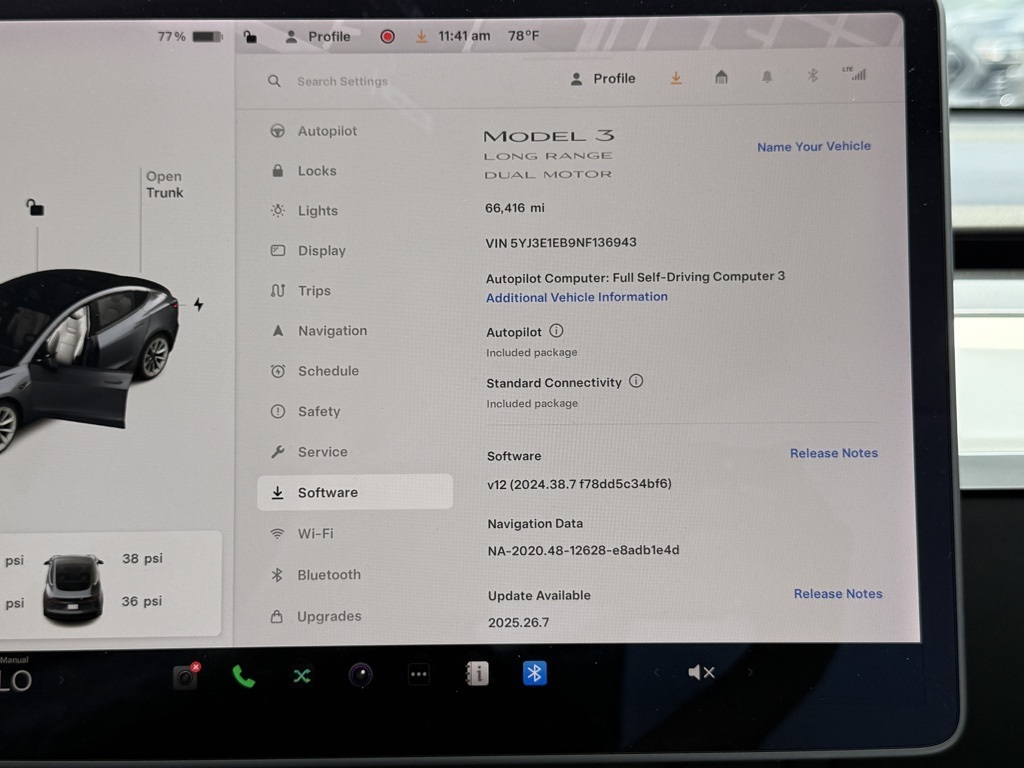
Task: Select Upgrades in the settings sidebar
Action: [x=316, y=616]
